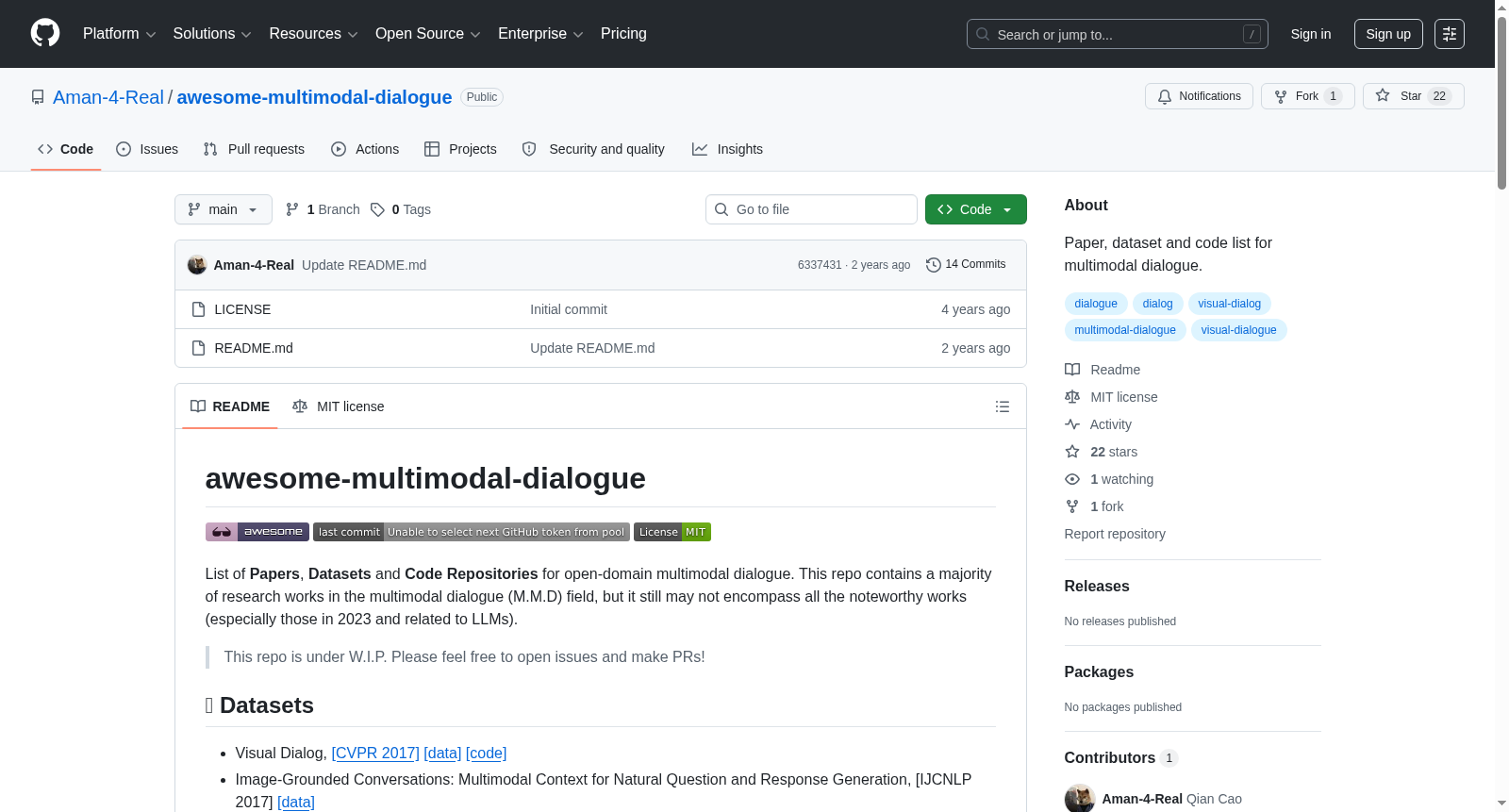Click the Search or jump to field
This screenshot has width=1509, height=812.
[1117, 34]
